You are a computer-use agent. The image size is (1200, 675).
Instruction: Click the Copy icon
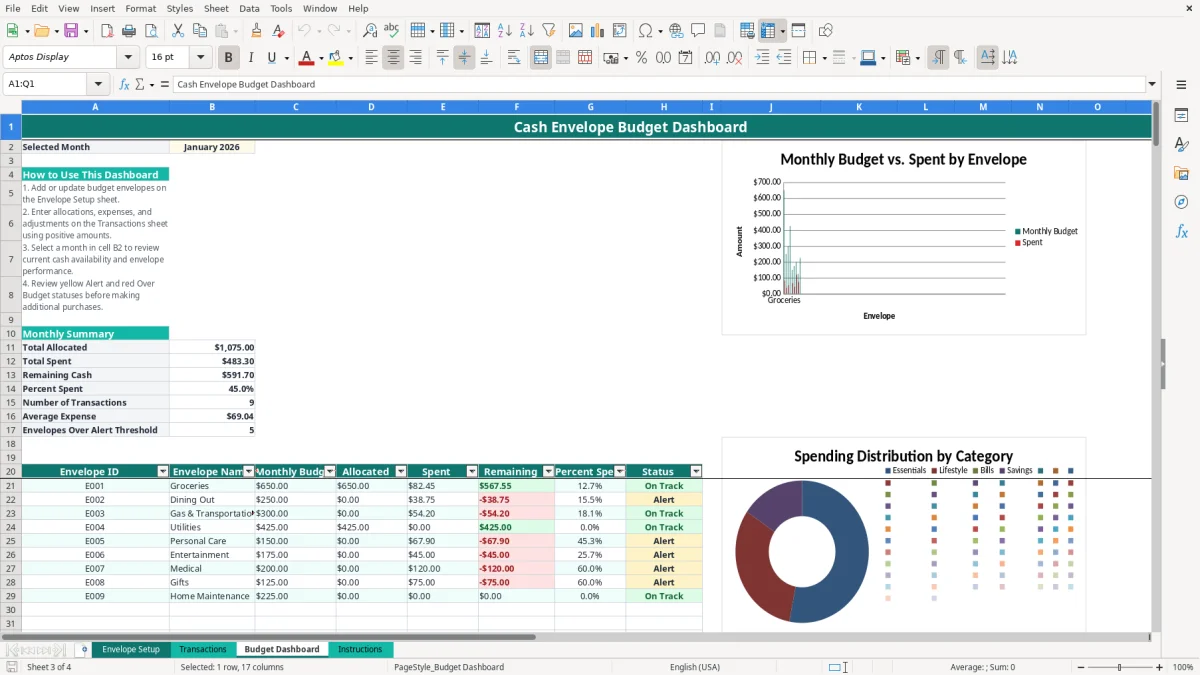click(200, 31)
